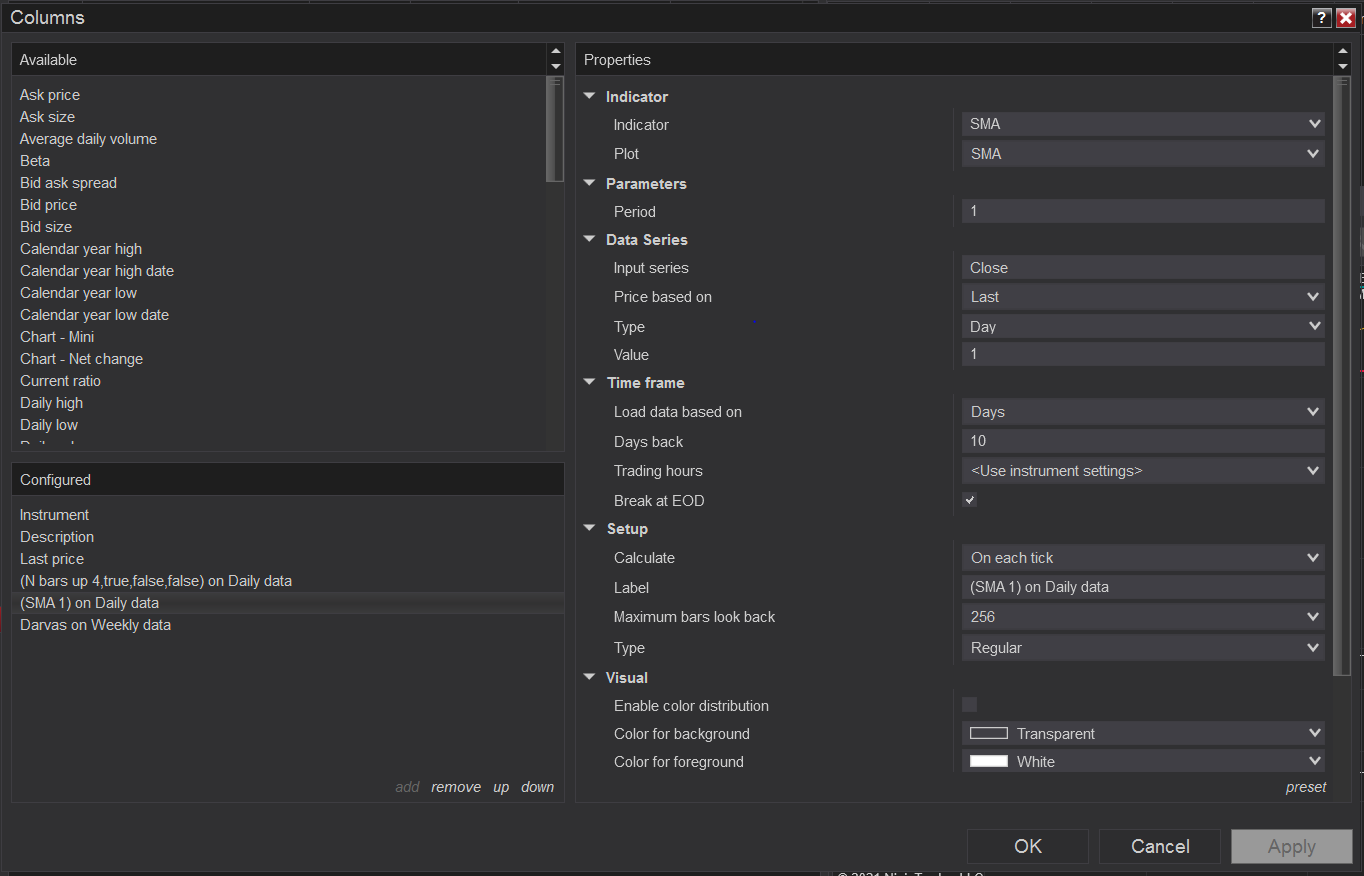This screenshot has width=1364, height=876.
Task: Open the Indicator dropdown showing SMA
Action: [x=1143, y=124]
